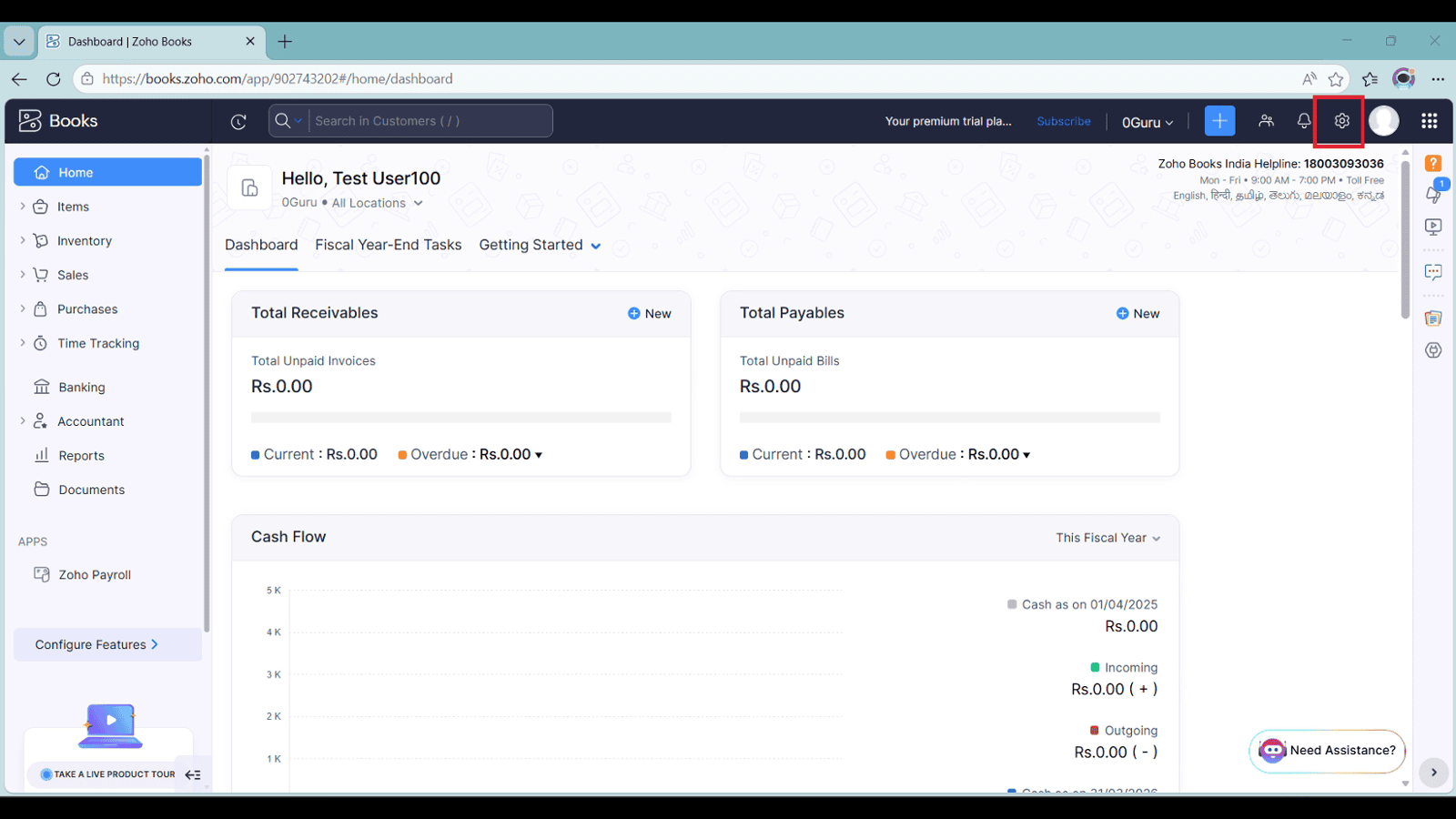Collapse the left sidebar
Viewport: 1456px width, 819px height.
[193, 774]
